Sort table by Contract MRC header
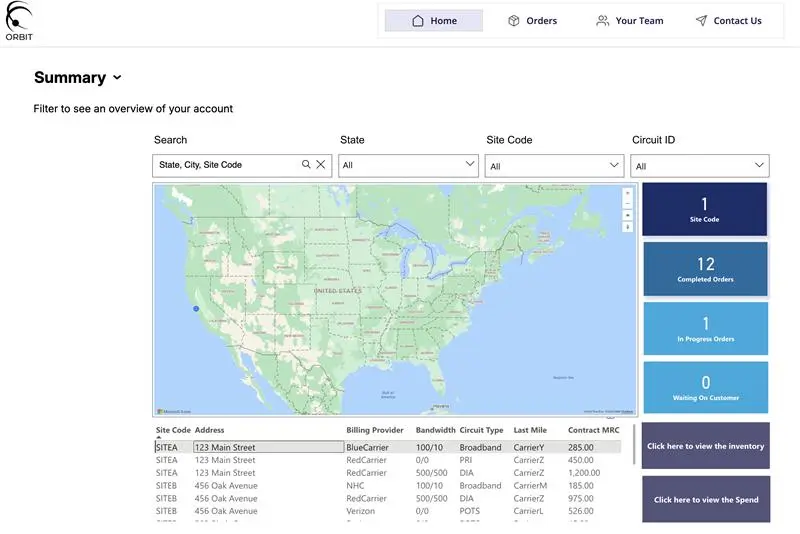Image resolution: width=800 pixels, height=534 pixels. (594, 430)
